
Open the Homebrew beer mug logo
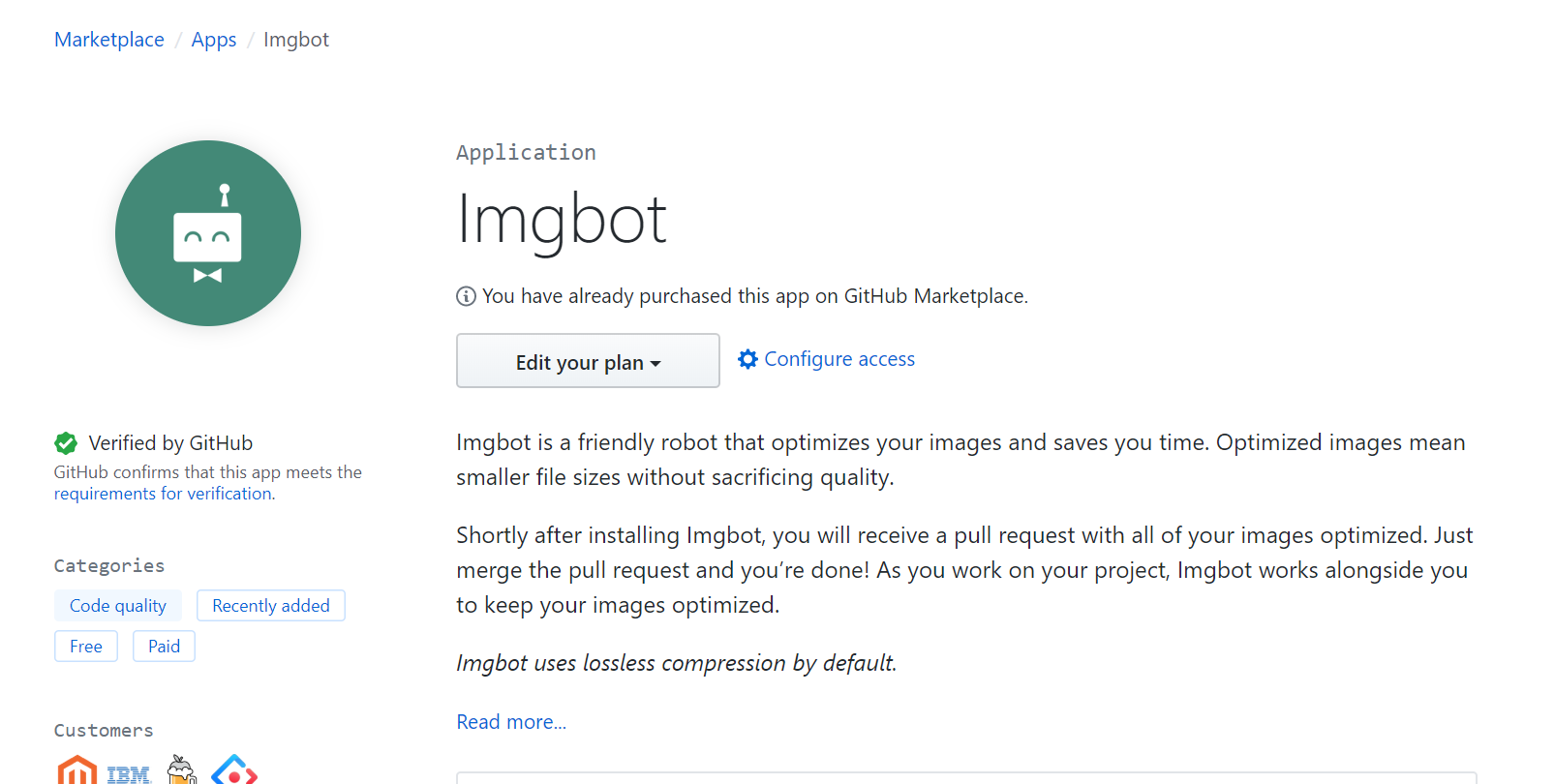[x=181, y=770]
